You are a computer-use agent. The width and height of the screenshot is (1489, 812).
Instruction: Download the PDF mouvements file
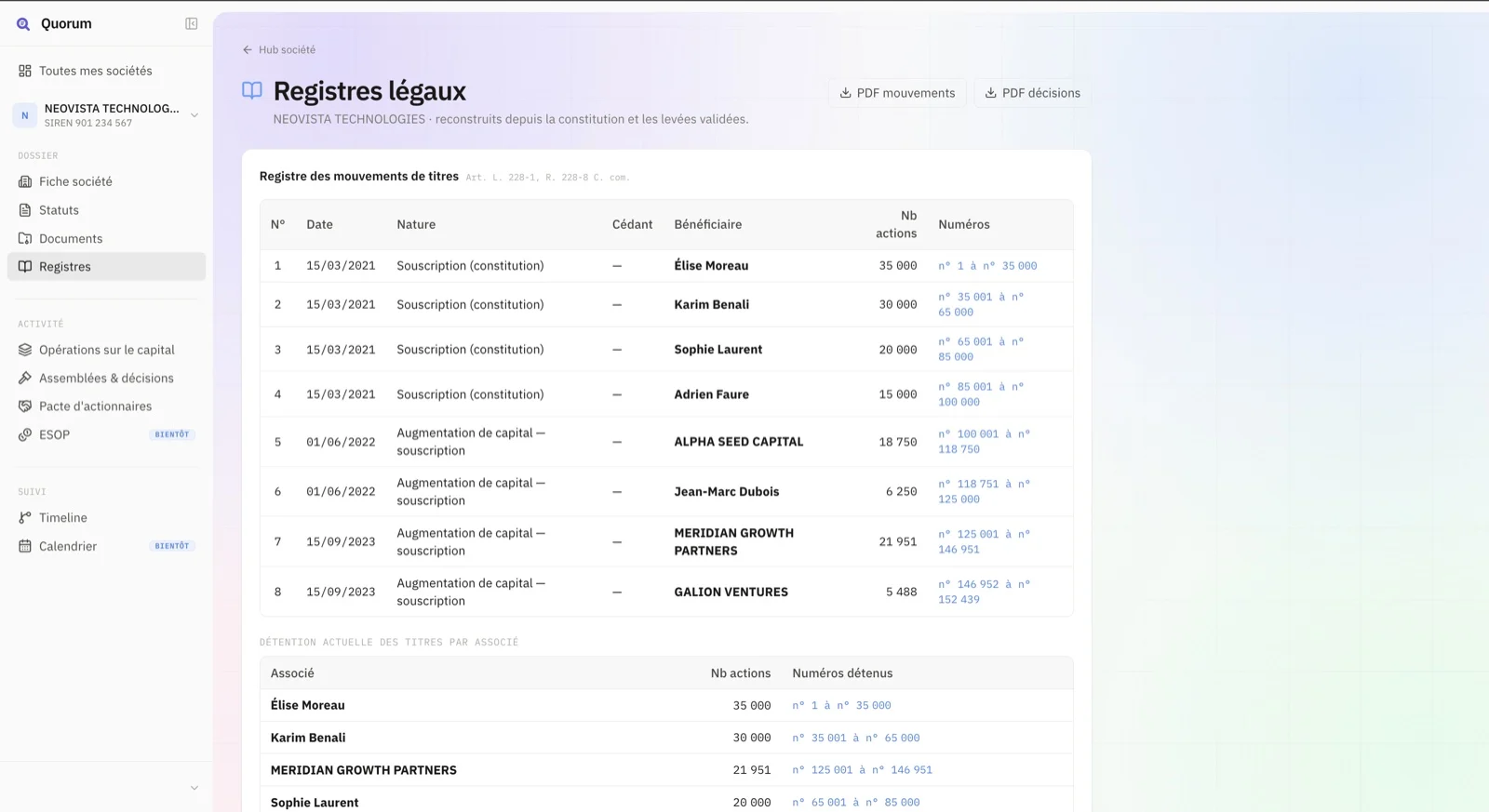pyautogui.click(x=897, y=93)
